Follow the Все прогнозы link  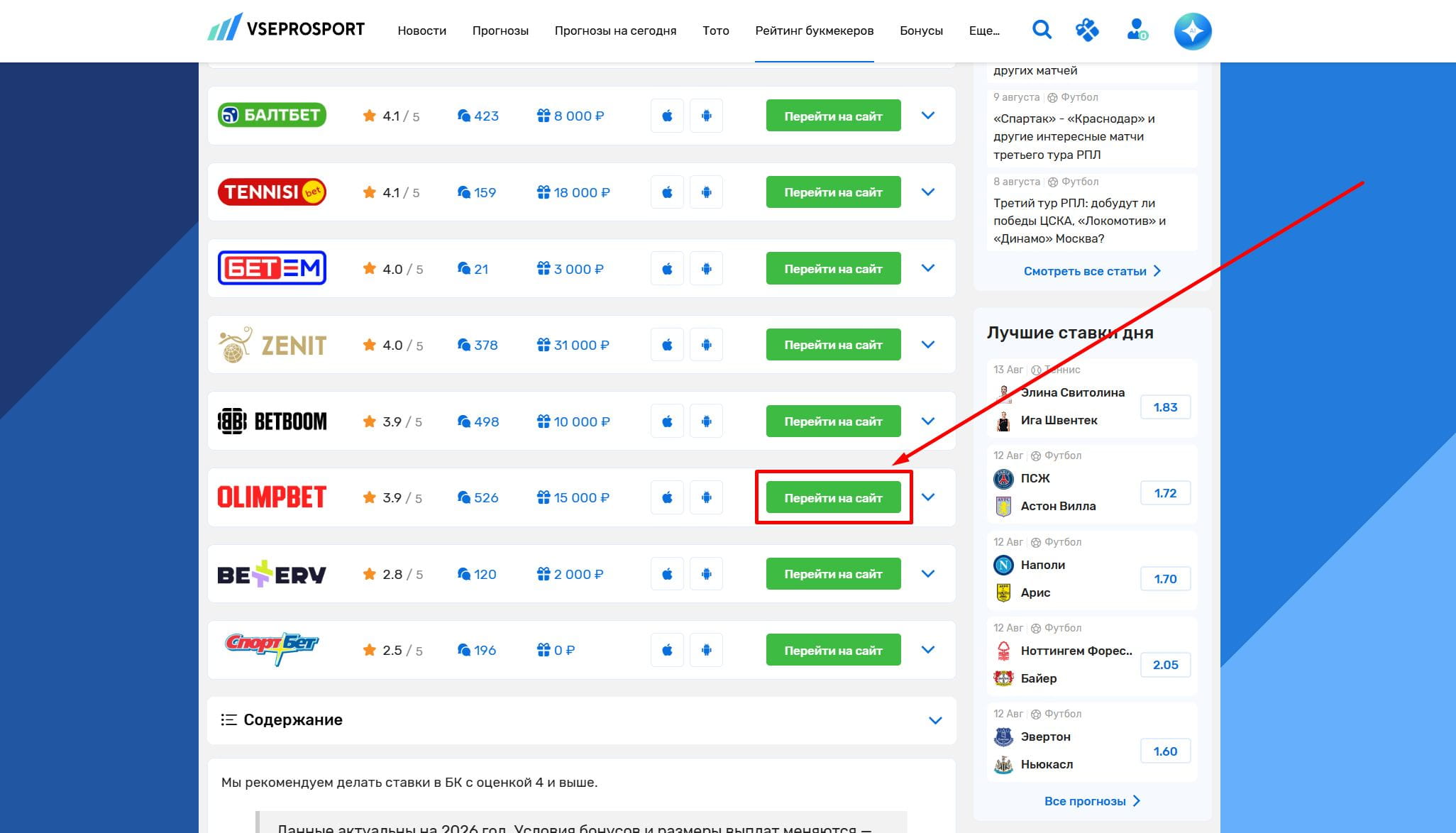pos(1092,801)
